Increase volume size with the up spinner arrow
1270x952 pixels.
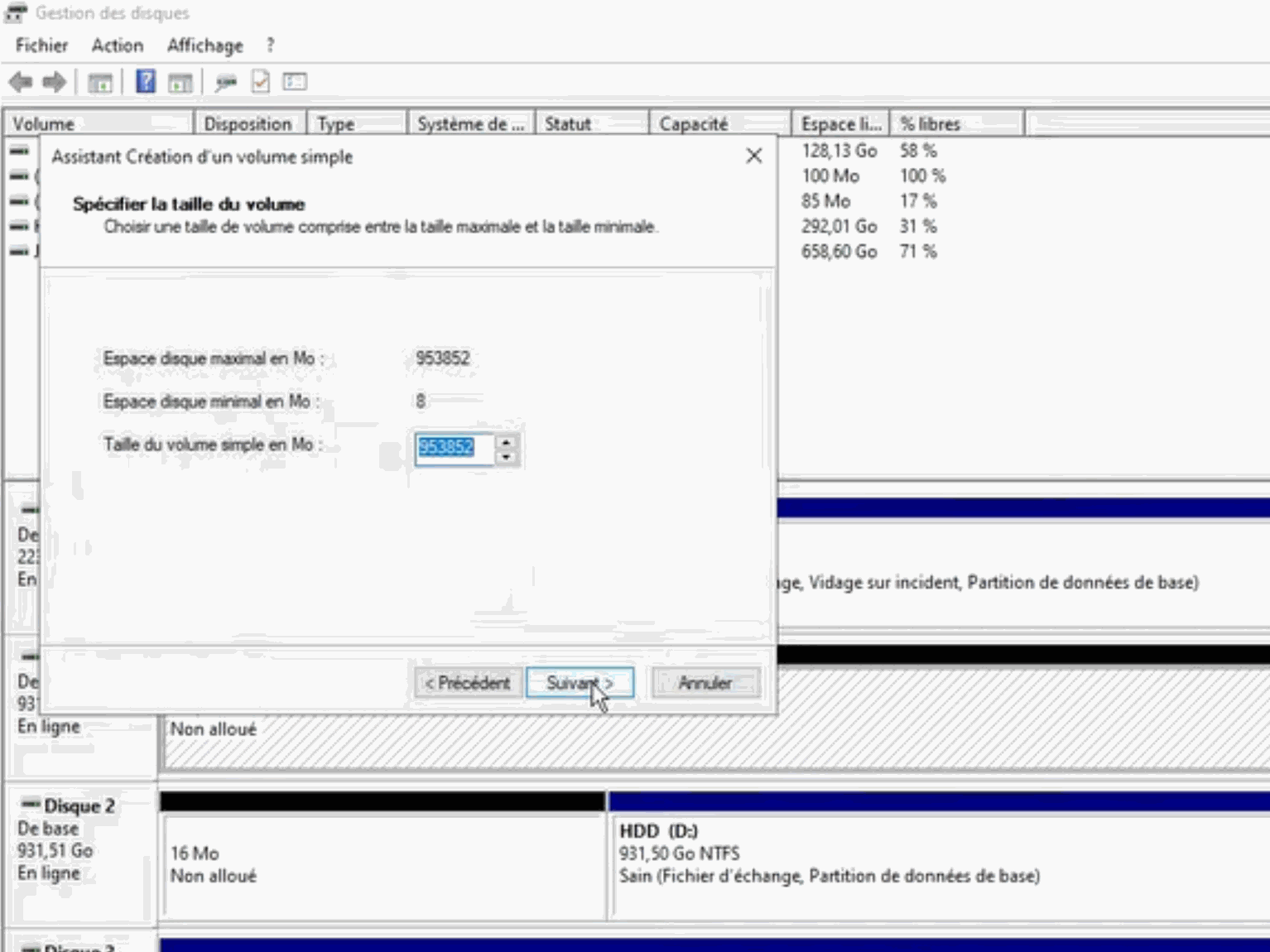pyautogui.click(x=506, y=441)
